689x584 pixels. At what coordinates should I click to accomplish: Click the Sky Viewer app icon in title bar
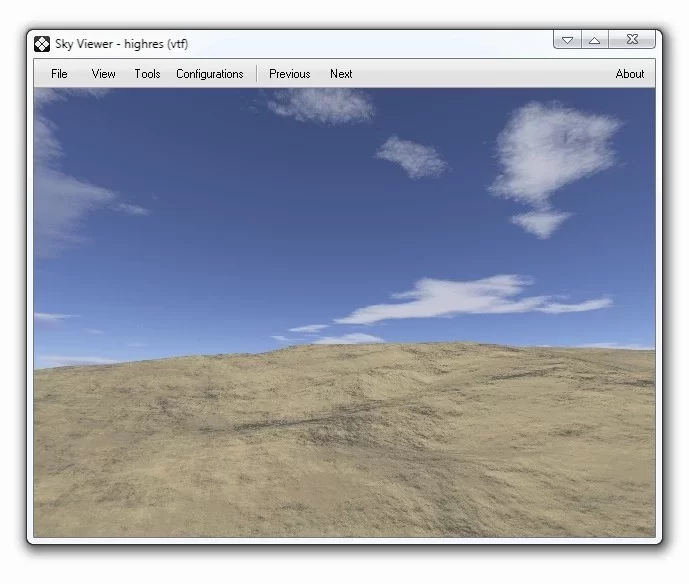42,44
